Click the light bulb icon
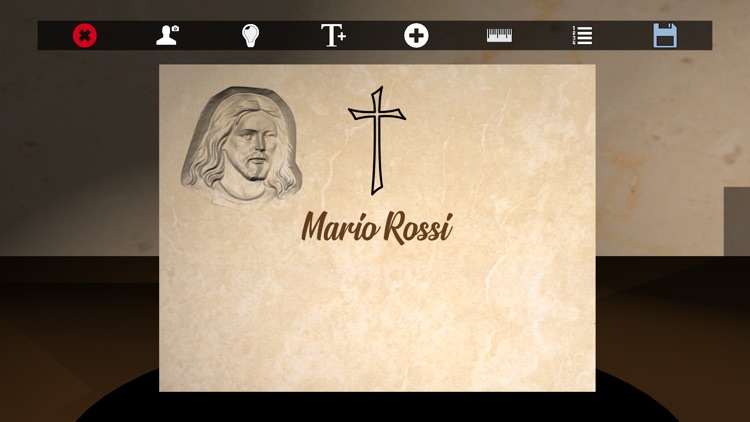Image resolution: width=750 pixels, height=422 pixels. [x=250, y=35]
